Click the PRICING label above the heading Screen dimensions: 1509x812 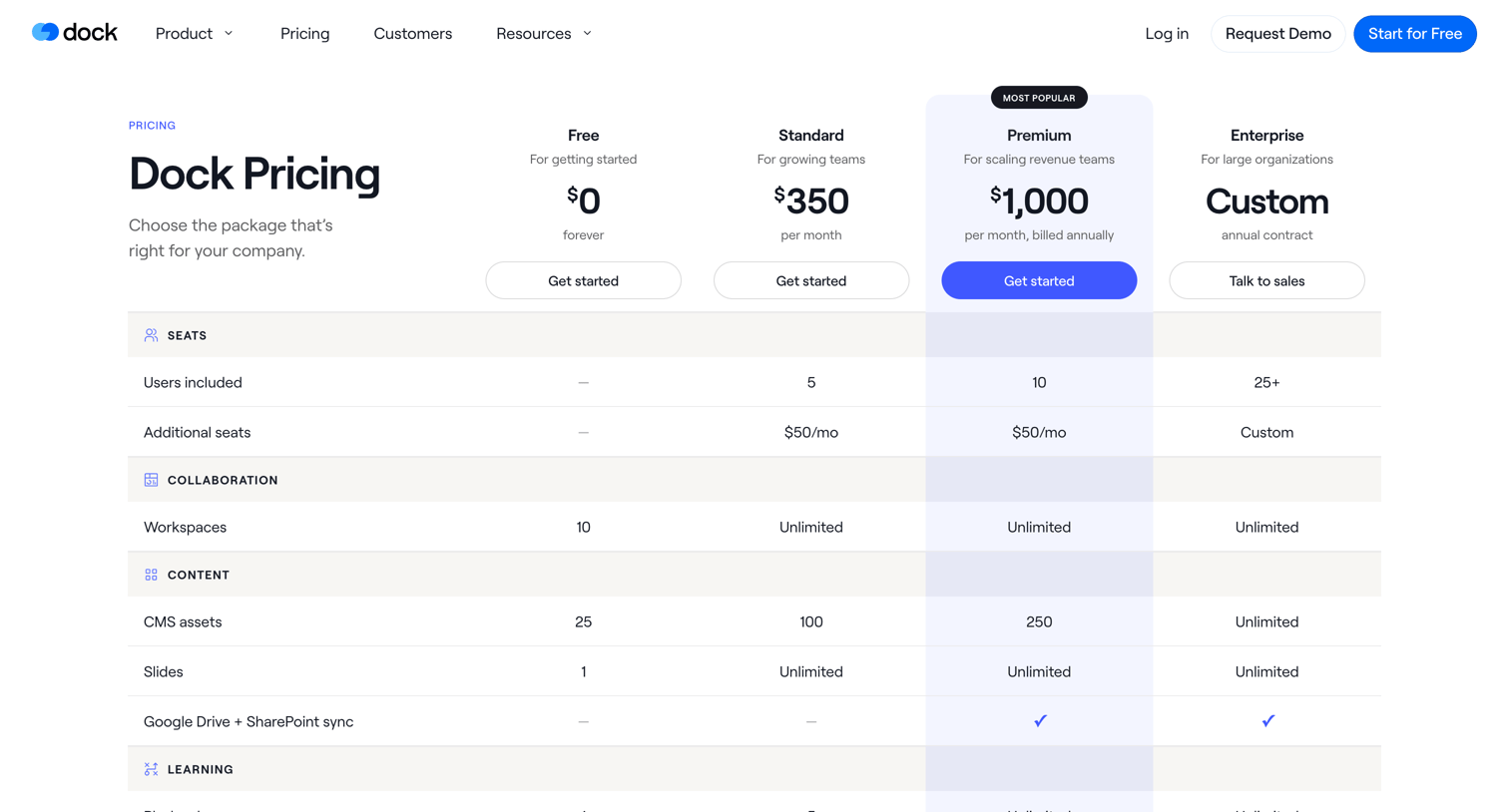click(x=152, y=126)
